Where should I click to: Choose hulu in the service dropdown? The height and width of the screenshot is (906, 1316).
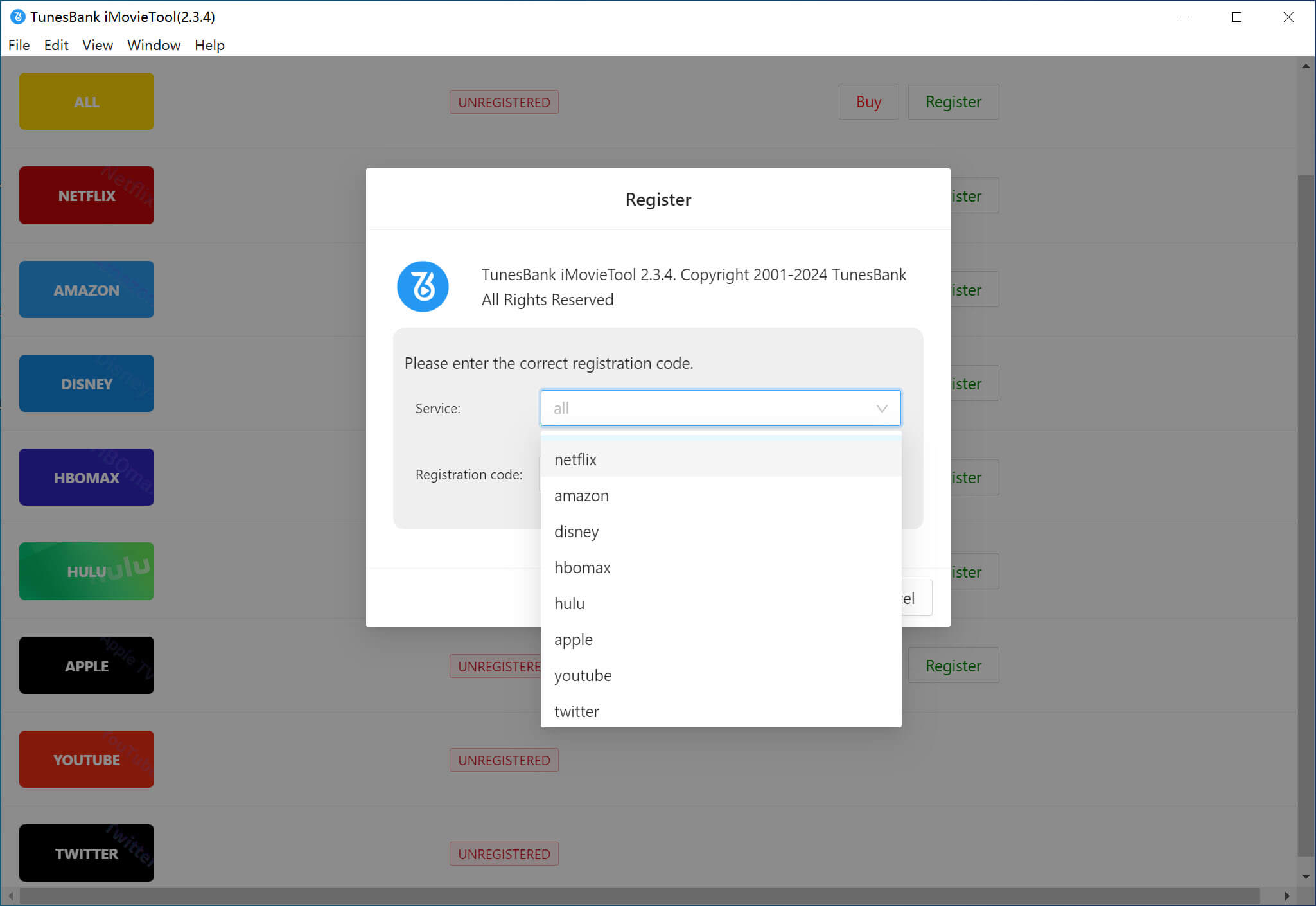[721, 603]
